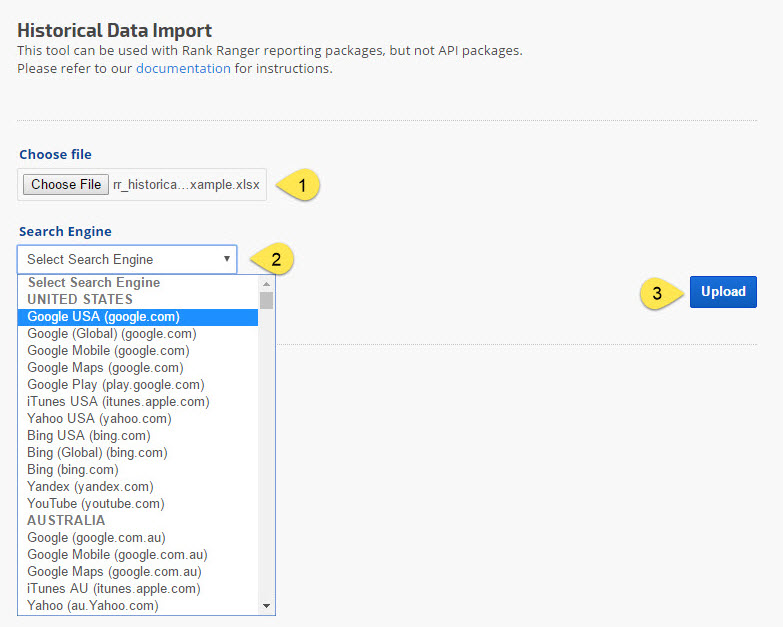The width and height of the screenshot is (783, 627).
Task: Pick YouTube (youtube.com) in the list
Action: pyautogui.click(x=95, y=504)
